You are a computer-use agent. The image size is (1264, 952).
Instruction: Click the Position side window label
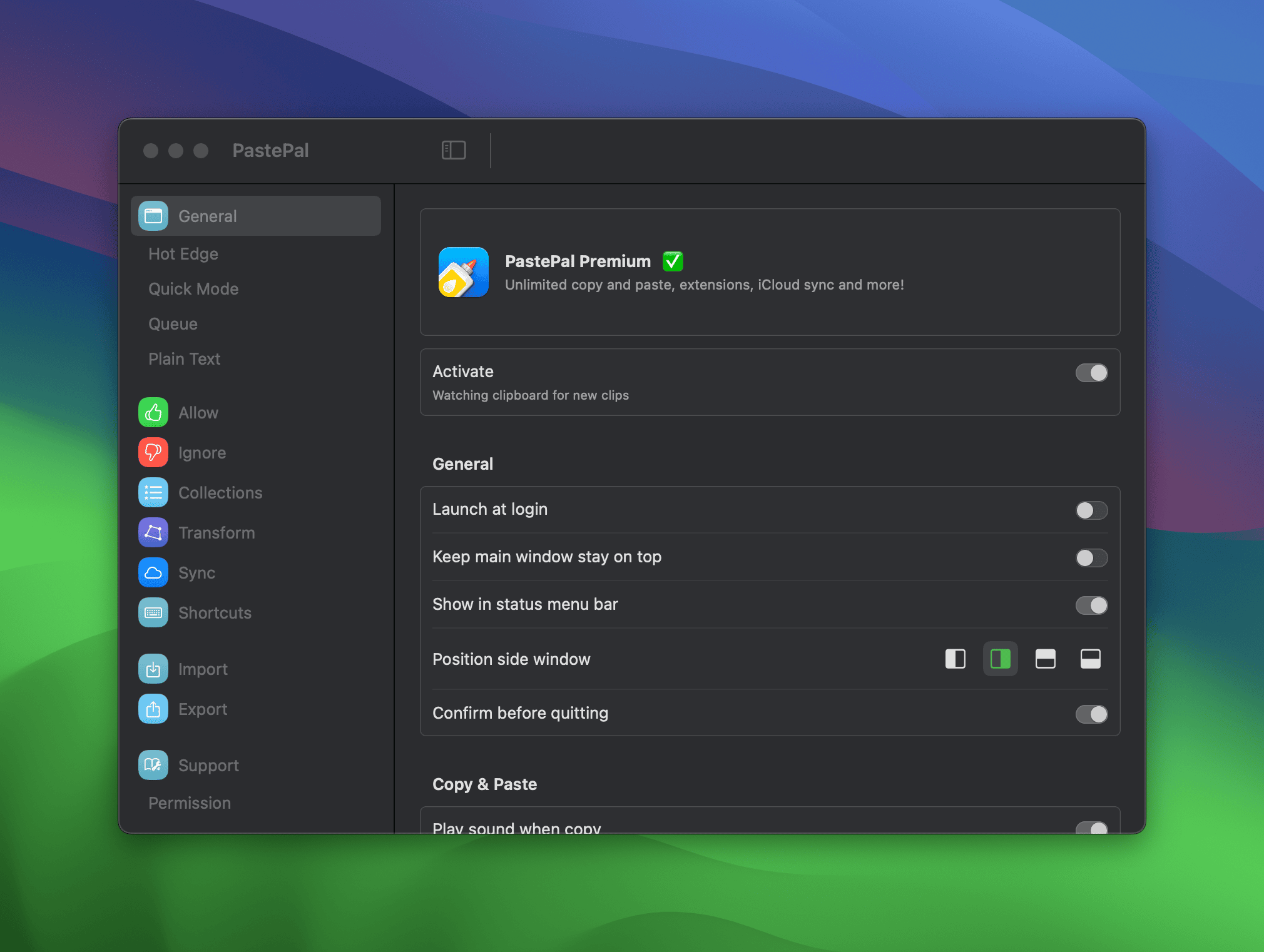pos(511,659)
